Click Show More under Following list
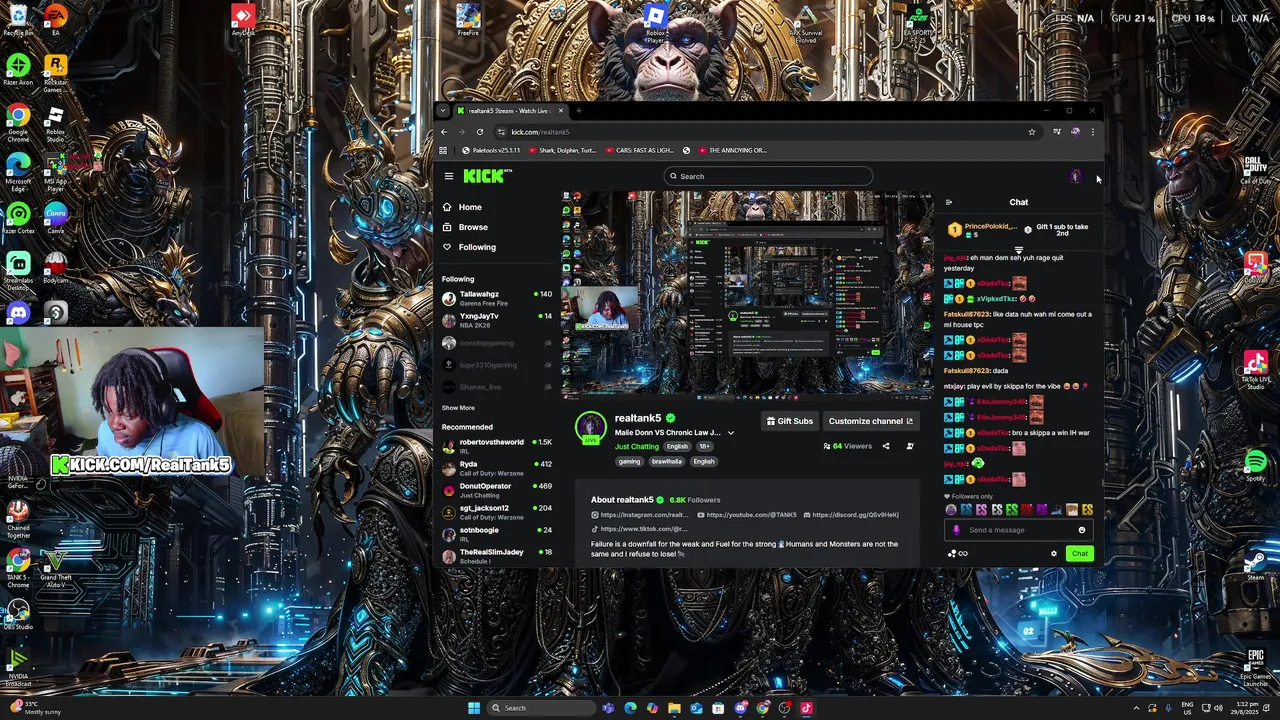The image size is (1280, 720). [x=458, y=408]
